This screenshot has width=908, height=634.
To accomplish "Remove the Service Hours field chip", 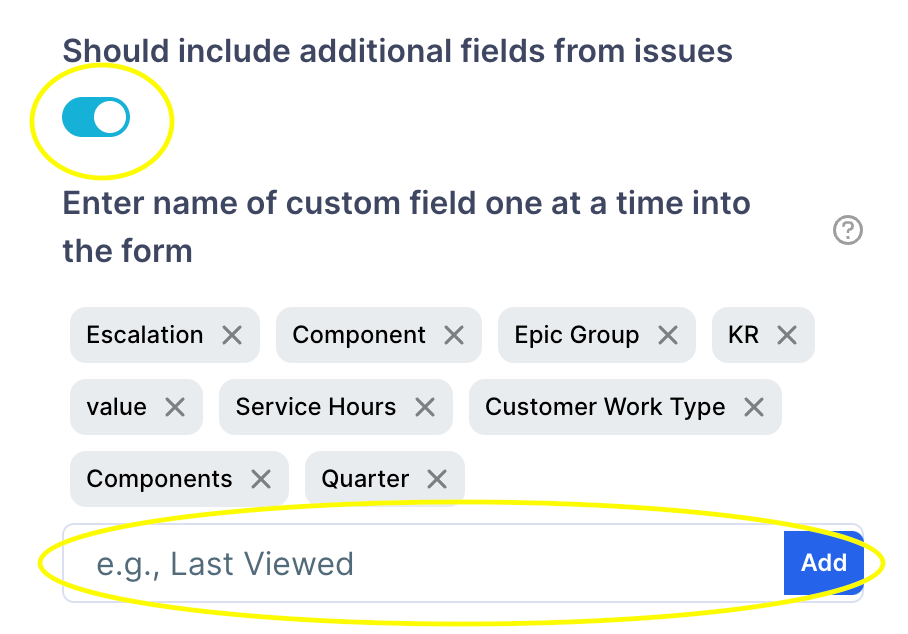I will tap(424, 407).
